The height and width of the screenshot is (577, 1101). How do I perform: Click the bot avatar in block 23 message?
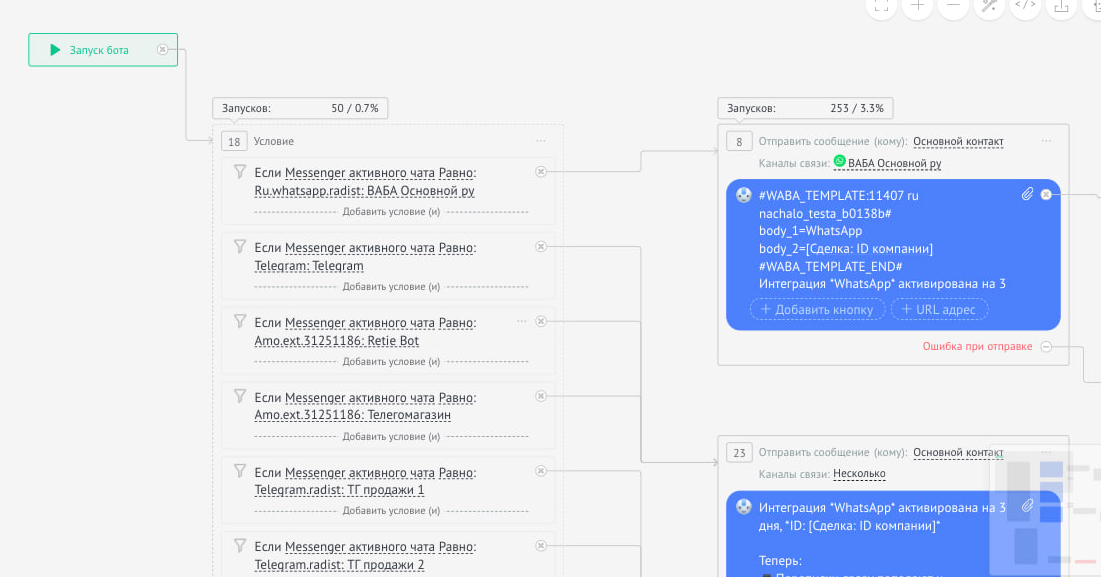744,507
